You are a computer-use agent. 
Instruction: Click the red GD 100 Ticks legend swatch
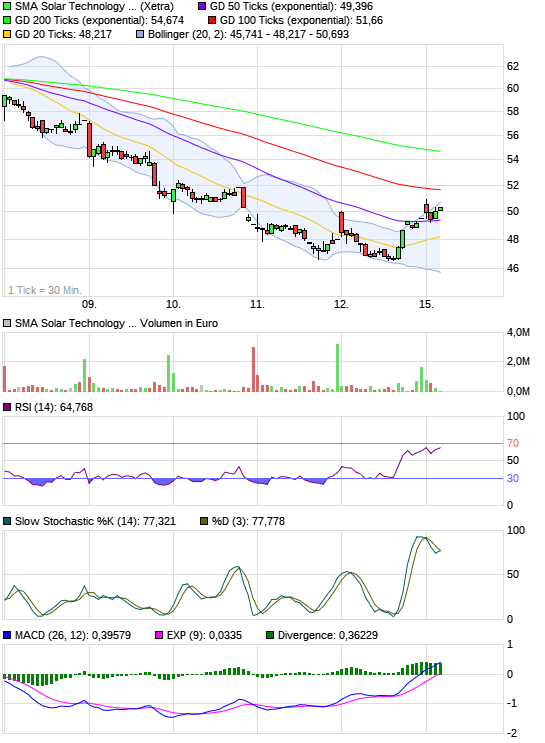pos(212,20)
